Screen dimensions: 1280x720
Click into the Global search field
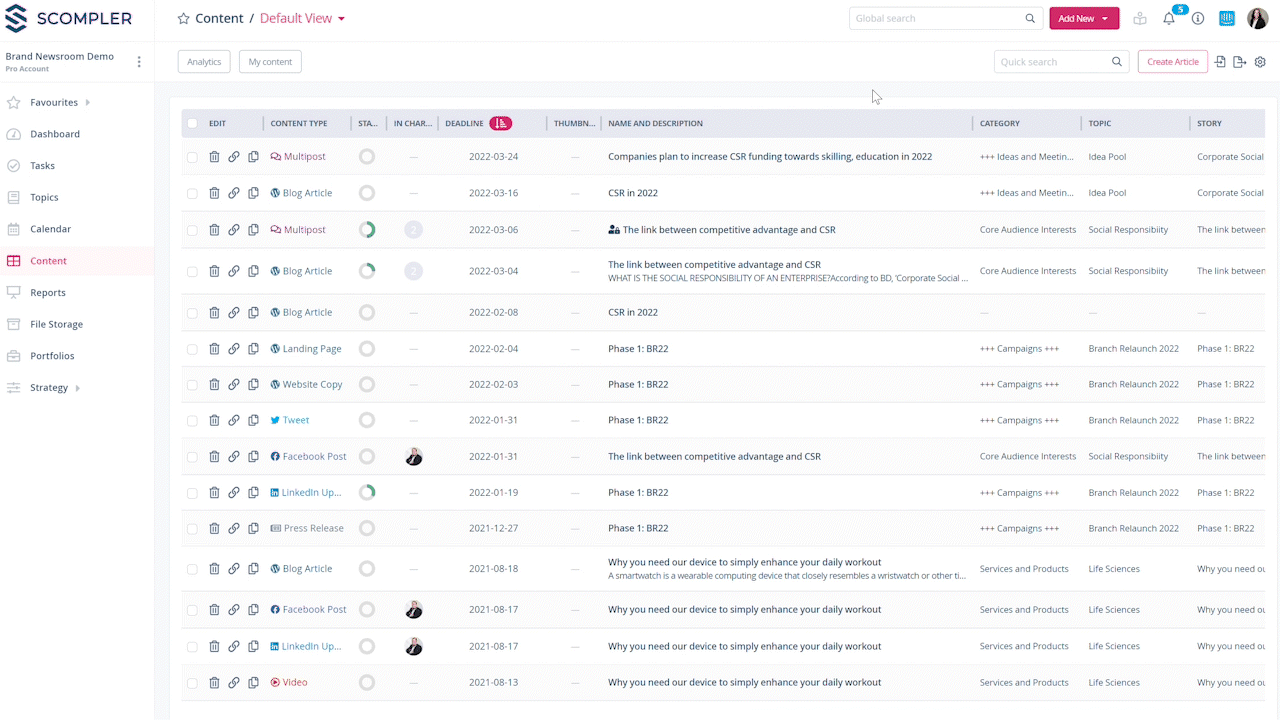pyautogui.click(x=935, y=19)
